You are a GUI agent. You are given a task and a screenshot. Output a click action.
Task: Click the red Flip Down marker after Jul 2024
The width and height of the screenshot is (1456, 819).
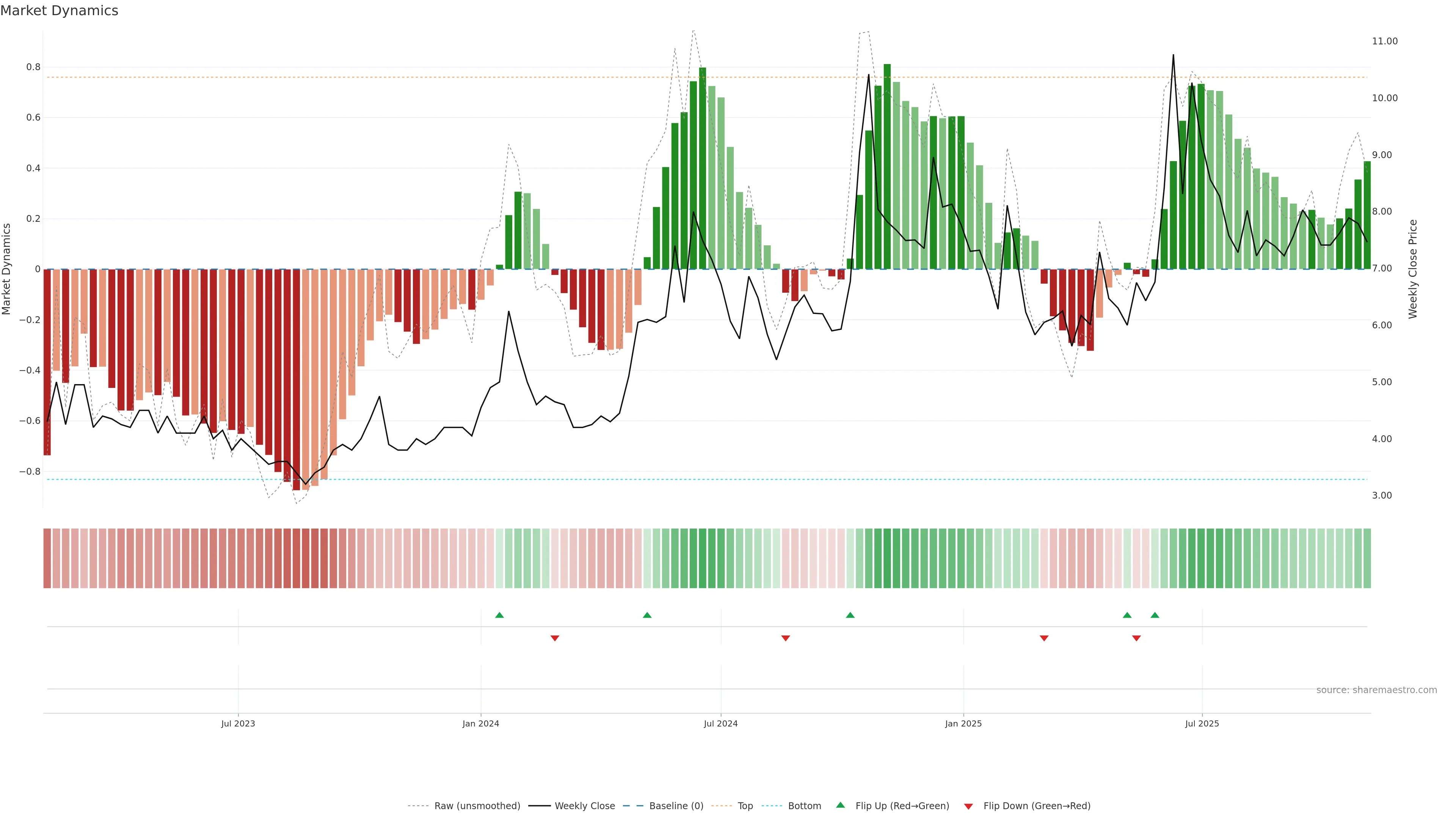[x=785, y=638]
